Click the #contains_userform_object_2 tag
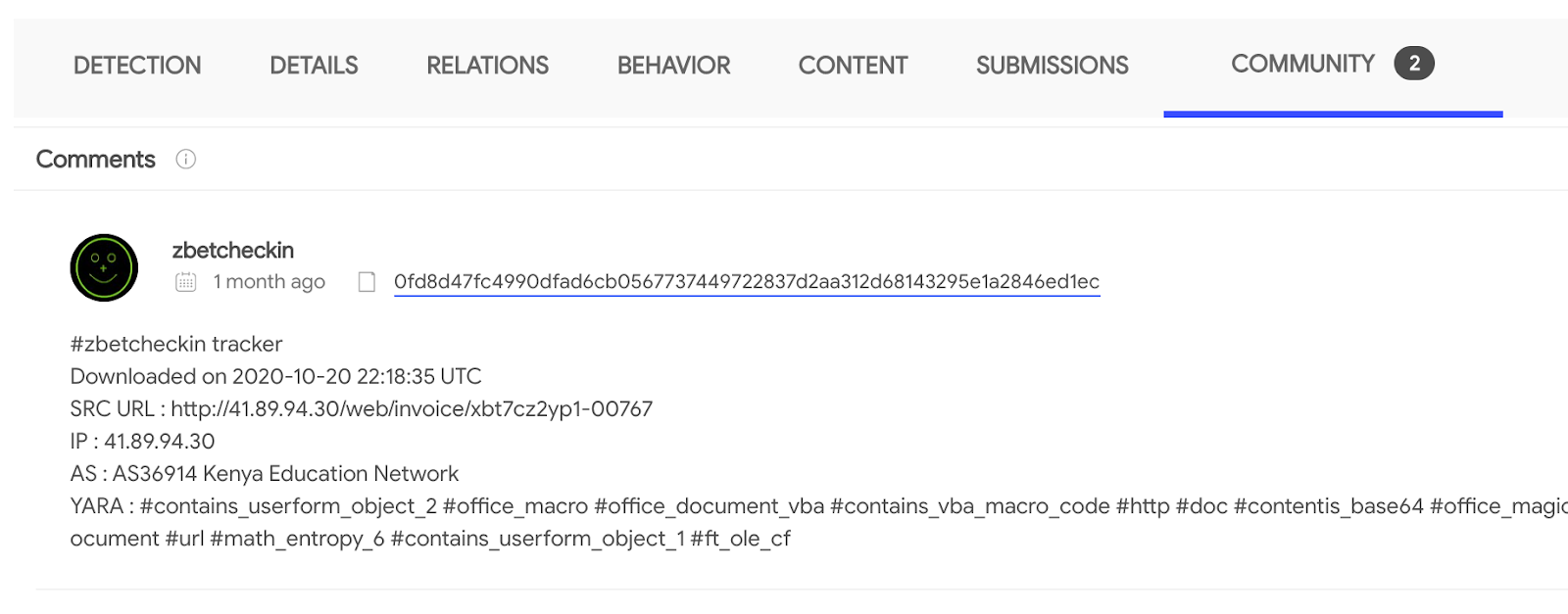 [x=288, y=506]
